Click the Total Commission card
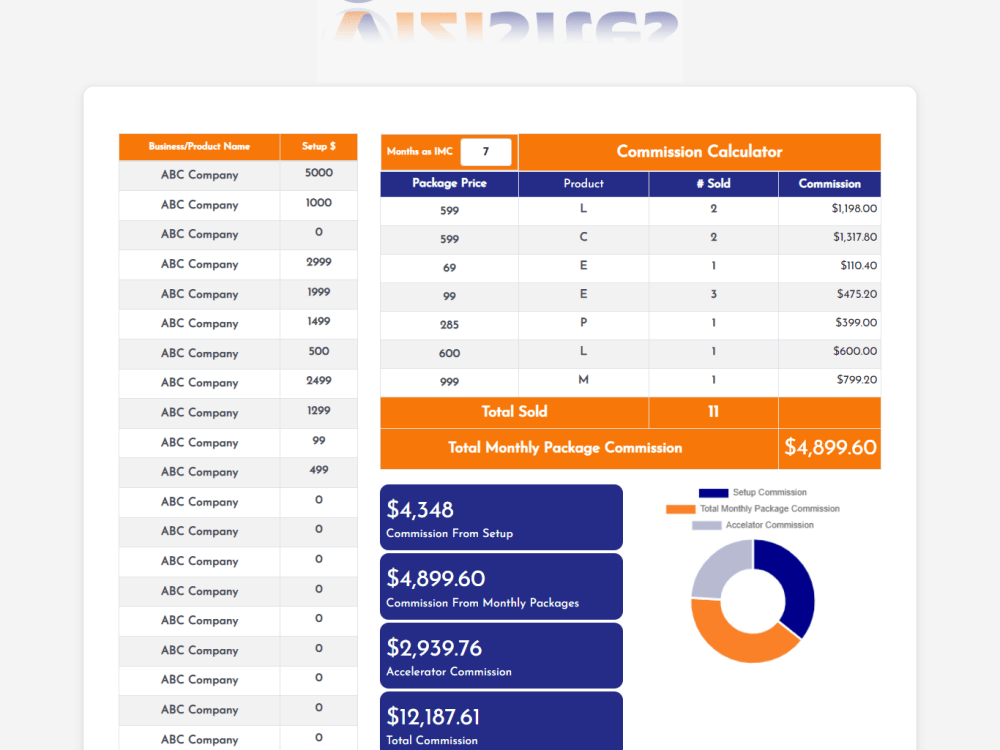1000x750 pixels. coord(501,722)
